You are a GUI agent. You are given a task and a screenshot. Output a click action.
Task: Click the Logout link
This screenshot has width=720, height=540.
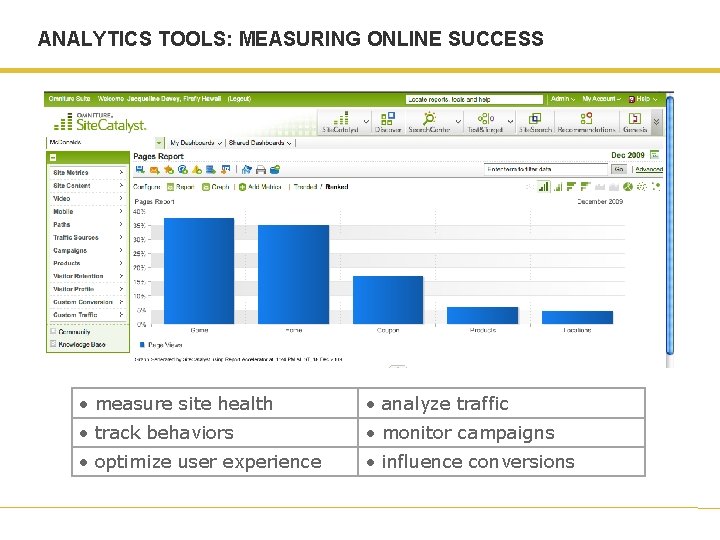tap(239, 99)
